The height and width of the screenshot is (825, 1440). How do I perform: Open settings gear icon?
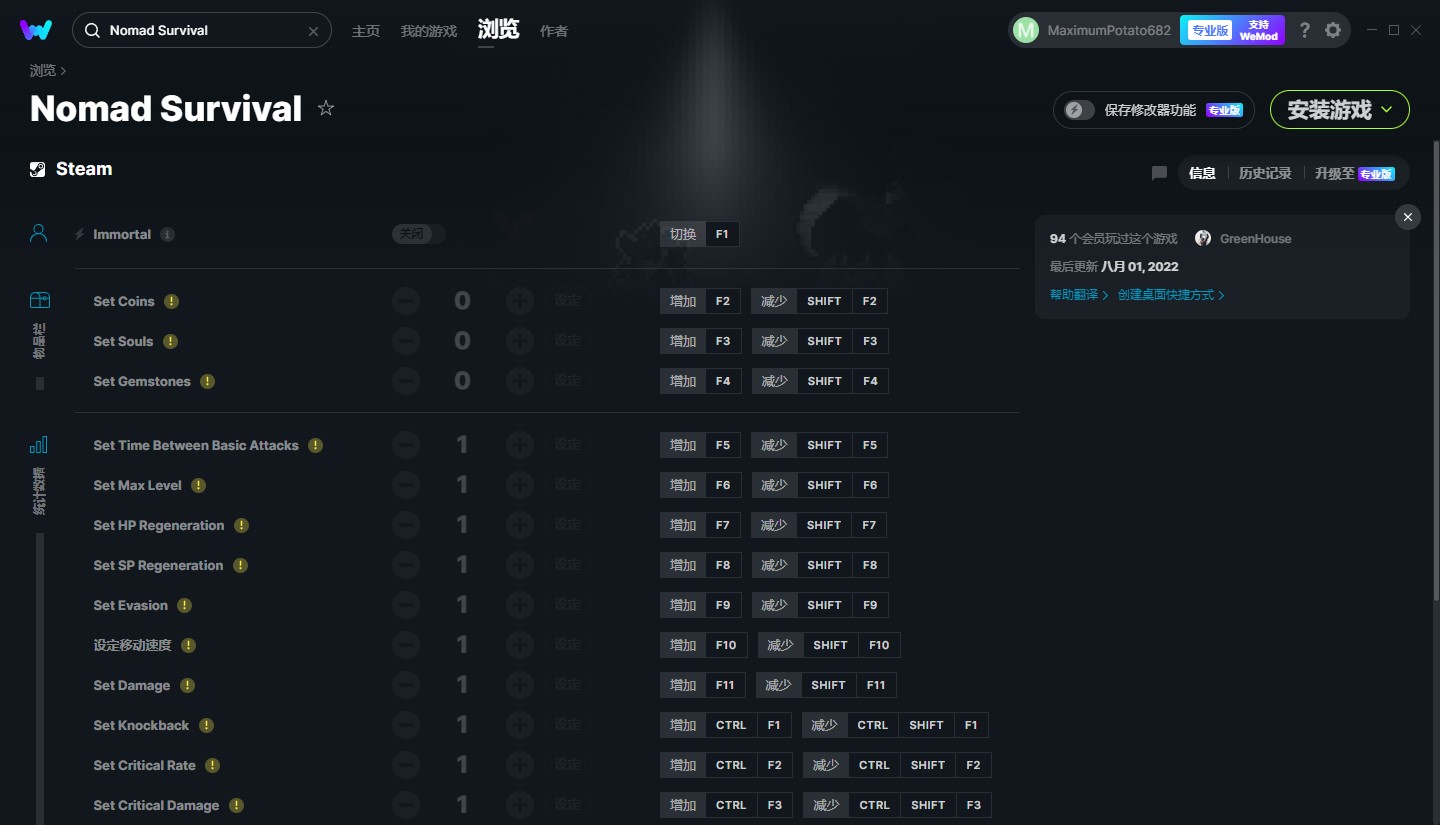point(1333,30)
